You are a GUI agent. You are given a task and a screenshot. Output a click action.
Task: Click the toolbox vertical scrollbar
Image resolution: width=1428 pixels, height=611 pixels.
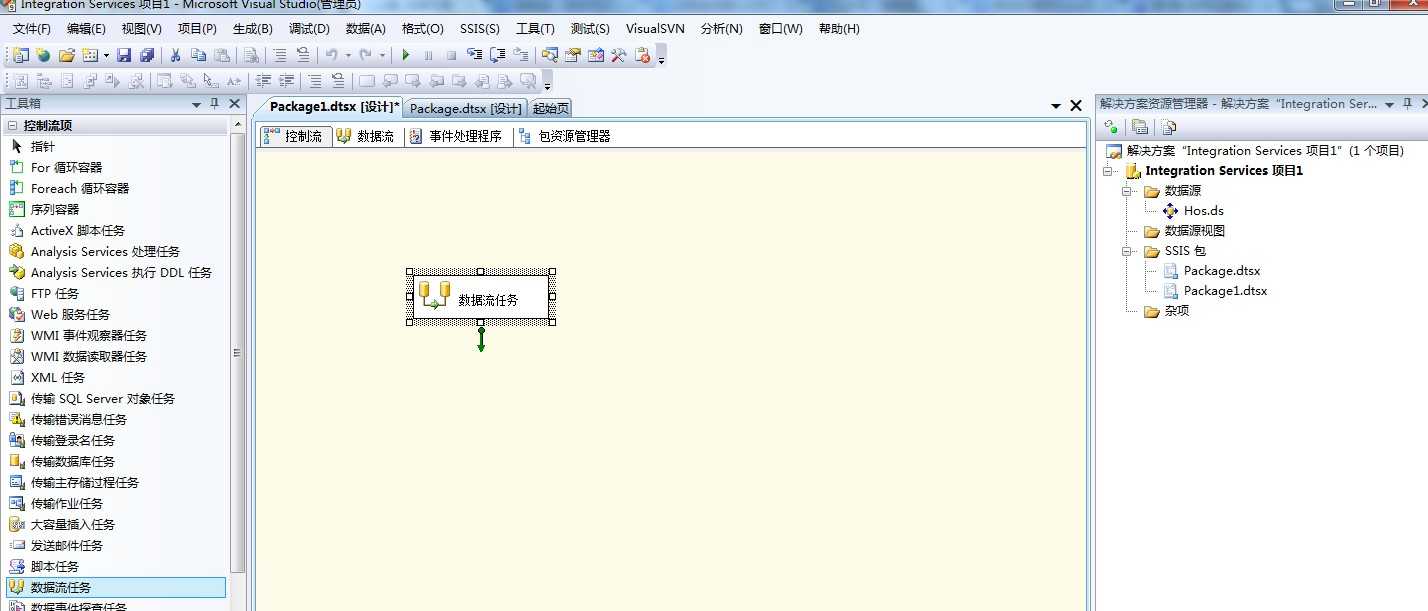tap(237, 353)
